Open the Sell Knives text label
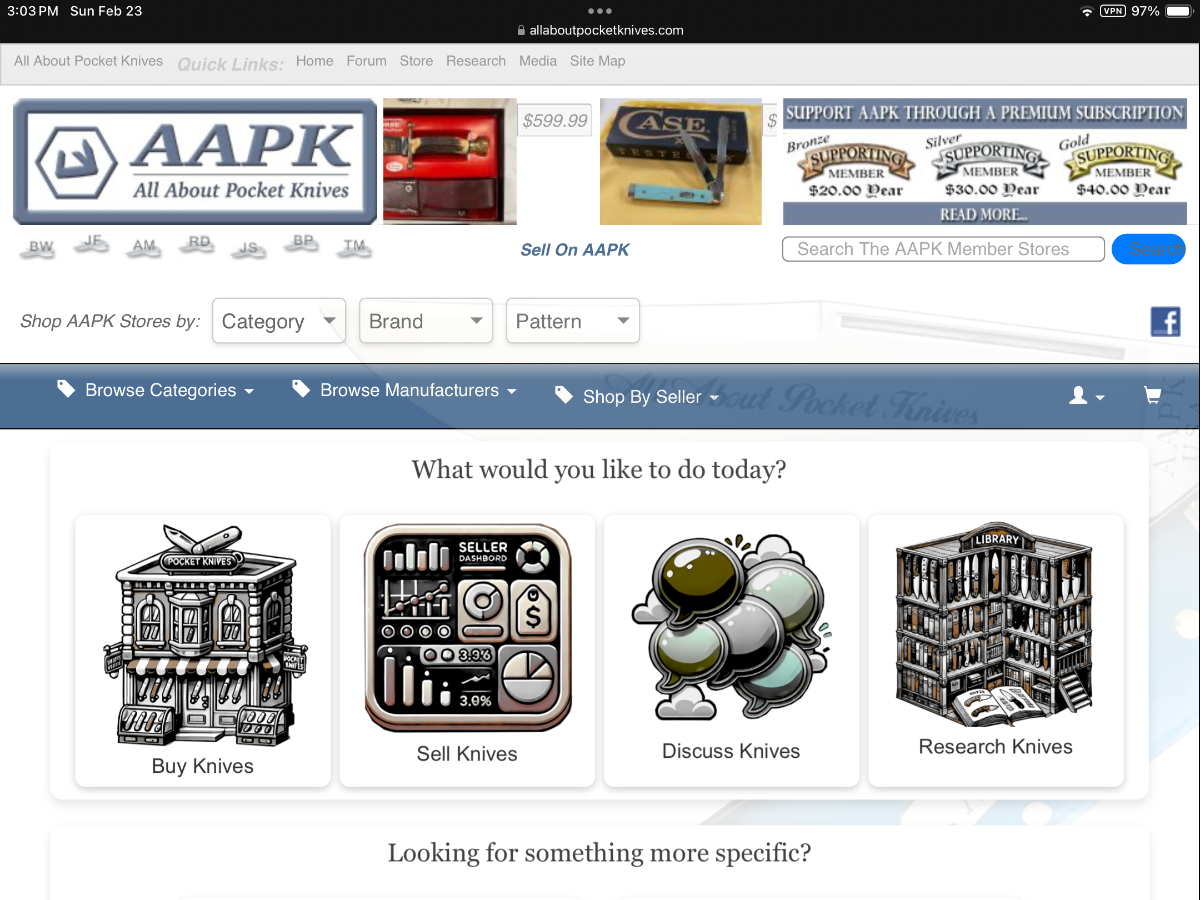 (x=467, y=754)
